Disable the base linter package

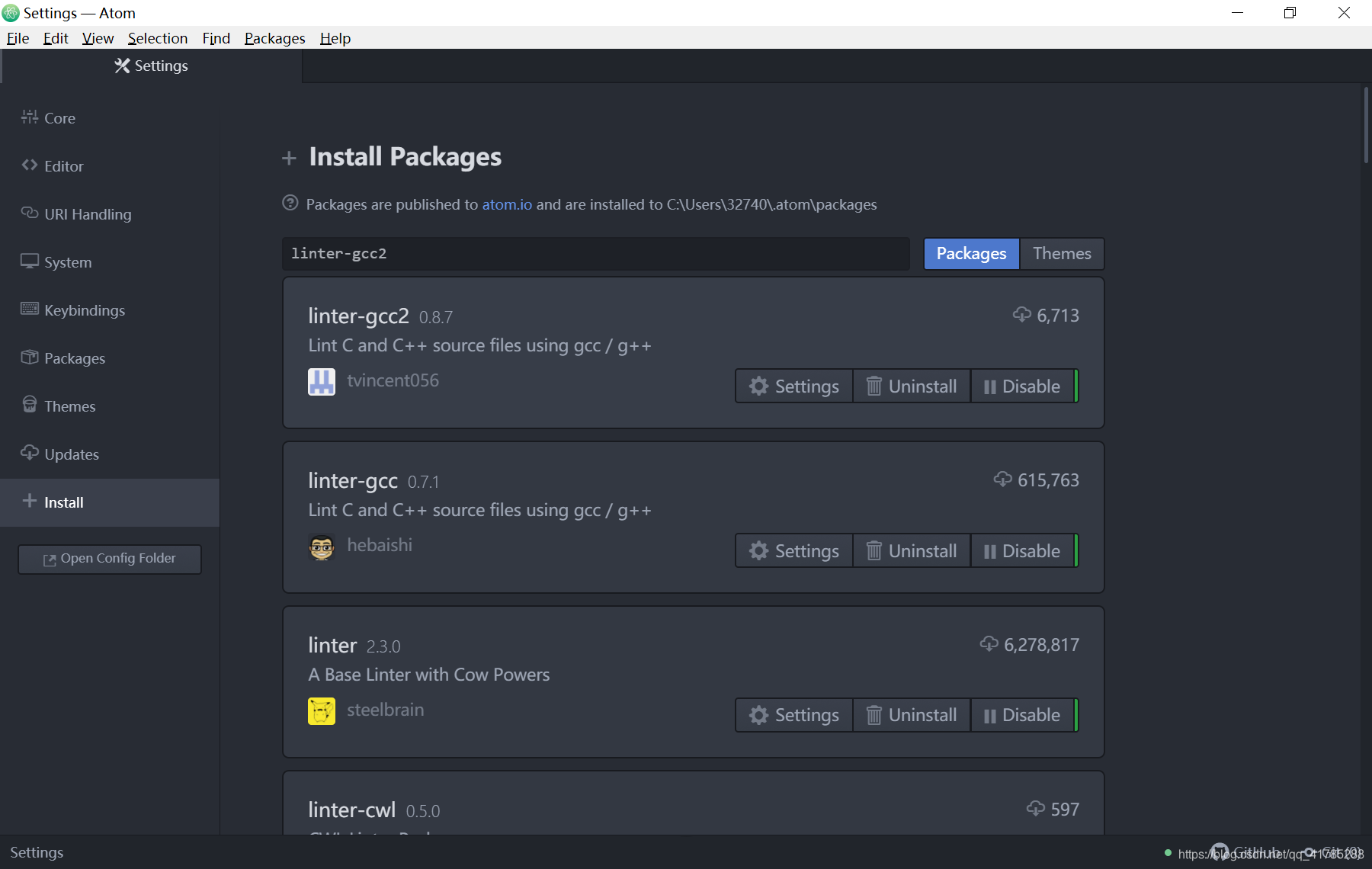pos(1023,715)
